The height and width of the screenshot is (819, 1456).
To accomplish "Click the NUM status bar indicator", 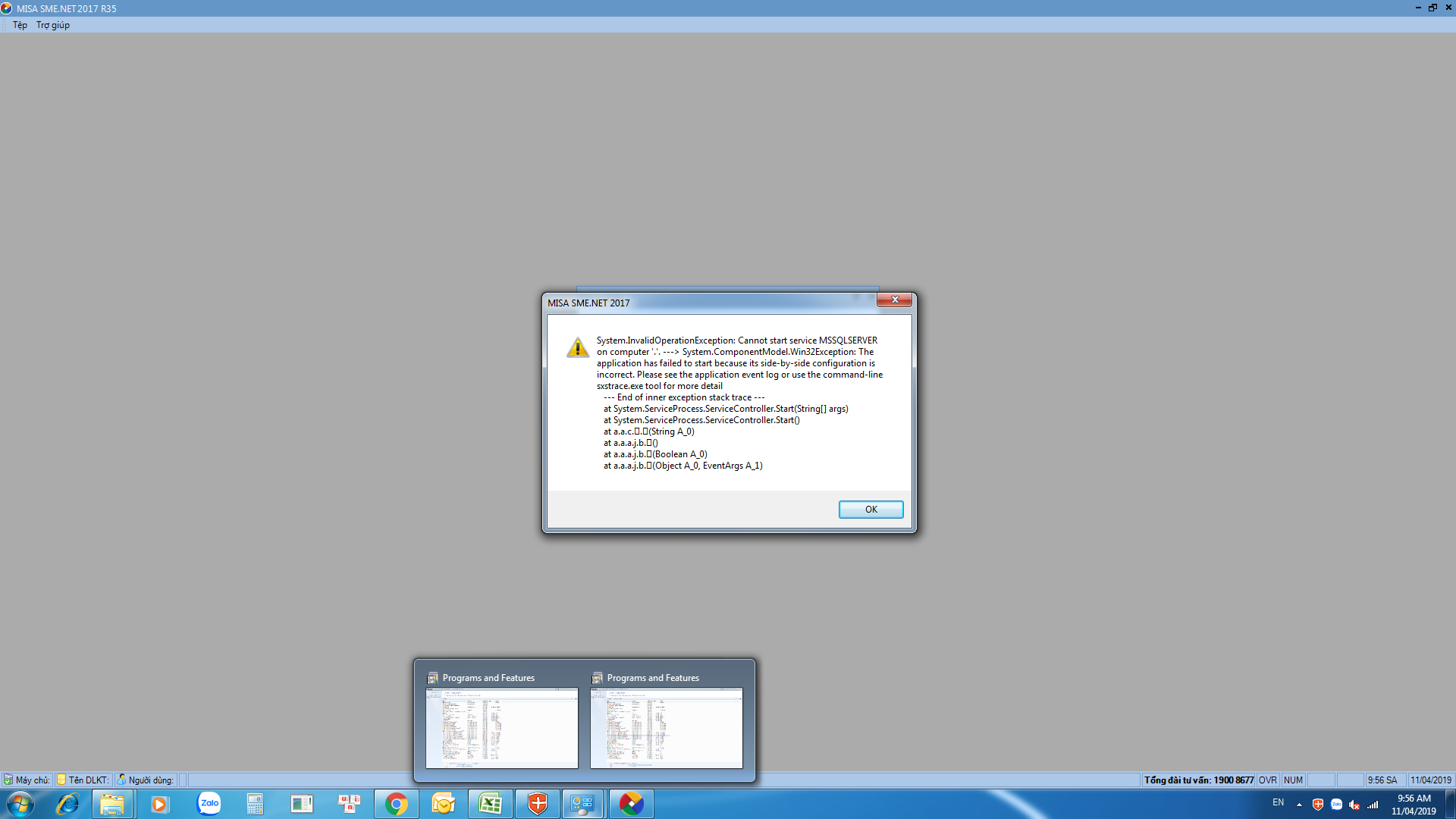I will 1294,780.
